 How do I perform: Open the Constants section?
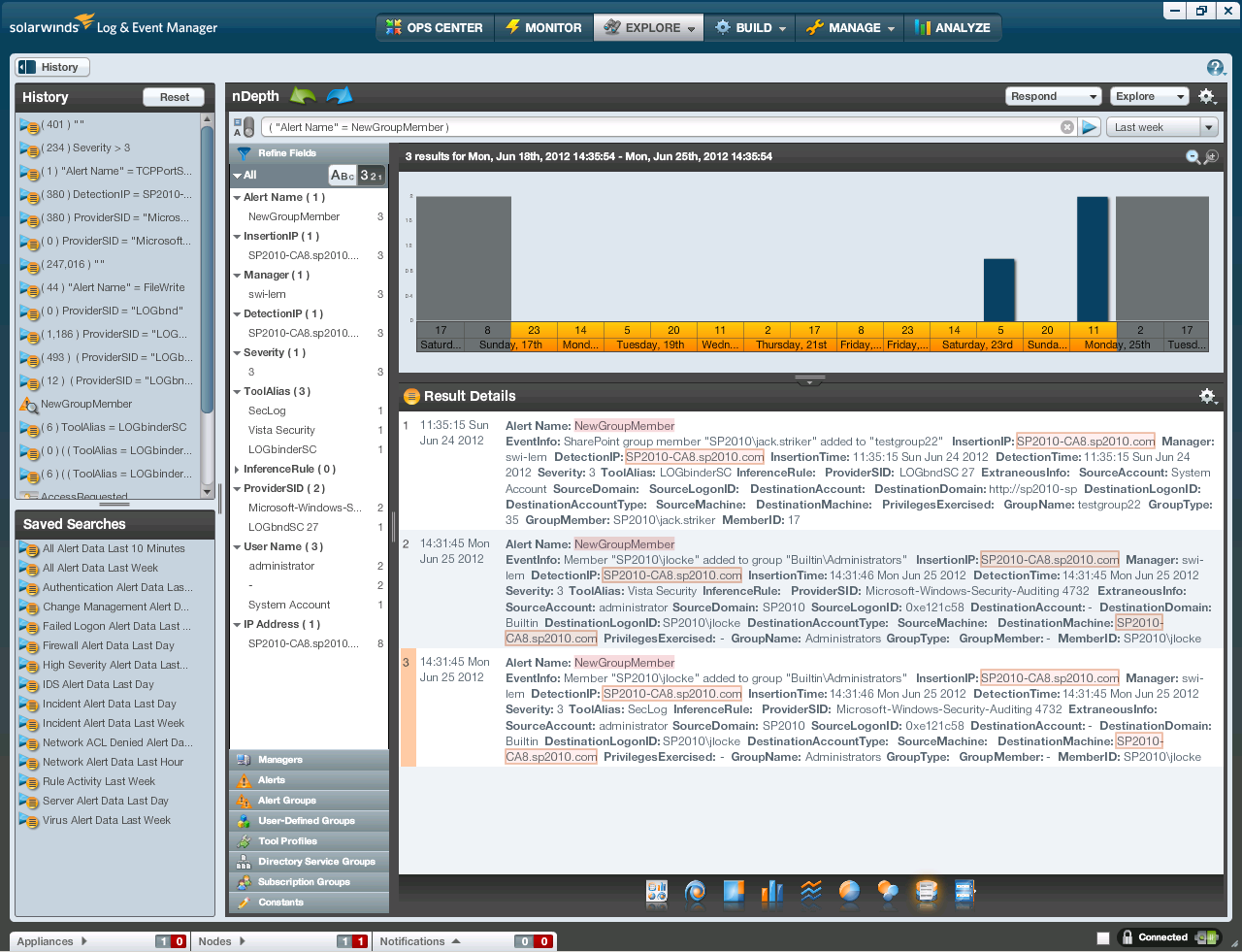(309, 903)
